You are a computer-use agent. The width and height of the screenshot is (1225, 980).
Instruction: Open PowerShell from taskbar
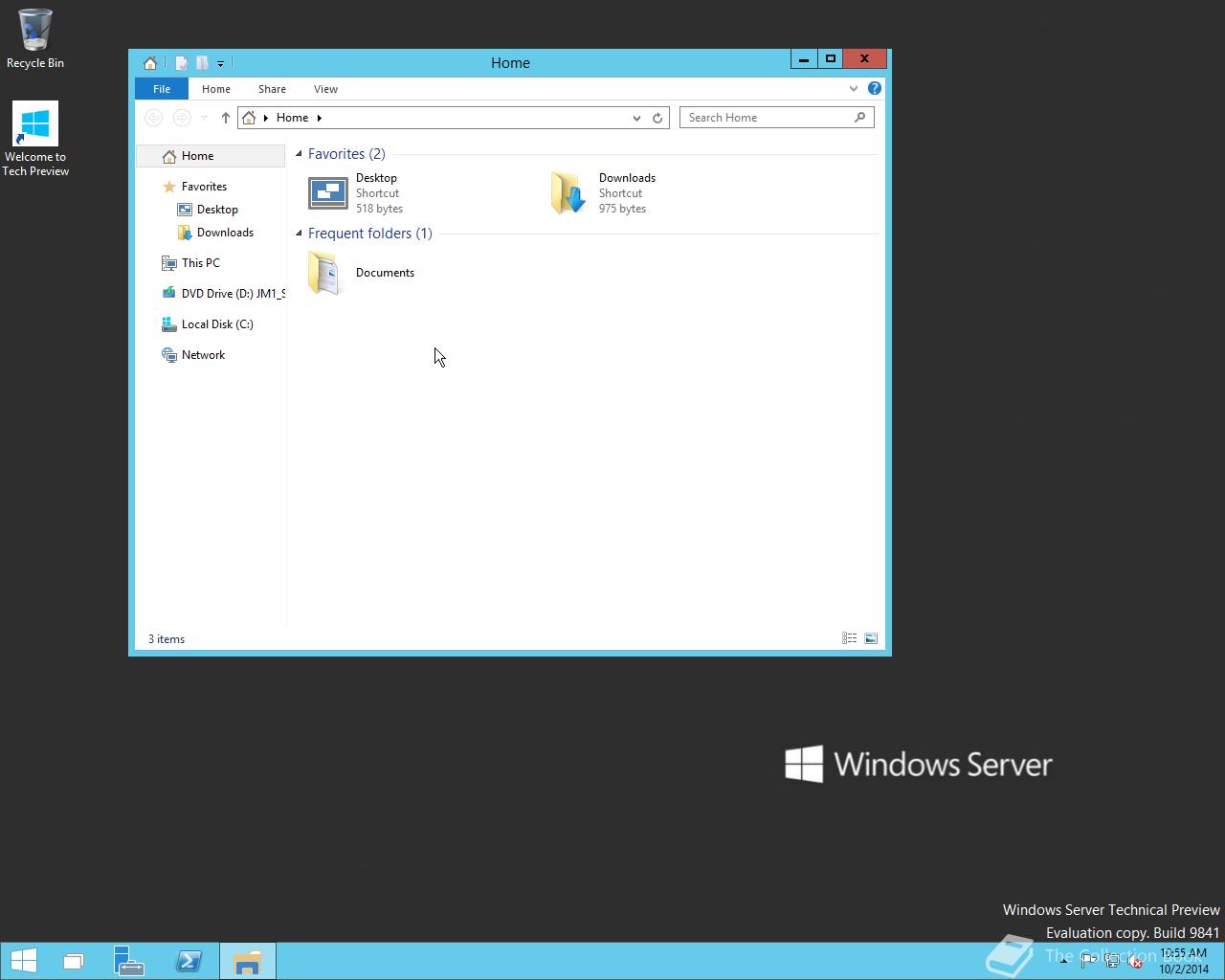[x=189, y=961]
